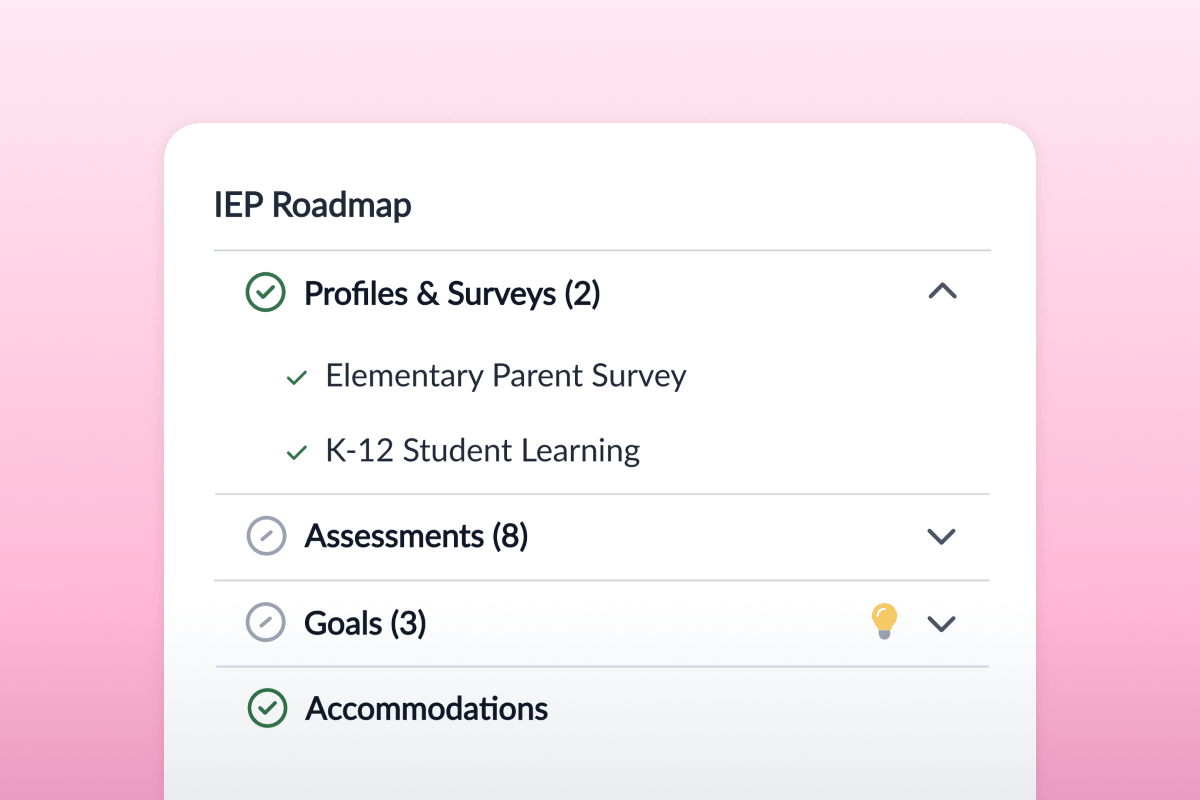Image resolution: width=1200 pixels, height=800 pixels.
Task: Click the completed status circle beside Accommodations
Action: pos(266,708)
